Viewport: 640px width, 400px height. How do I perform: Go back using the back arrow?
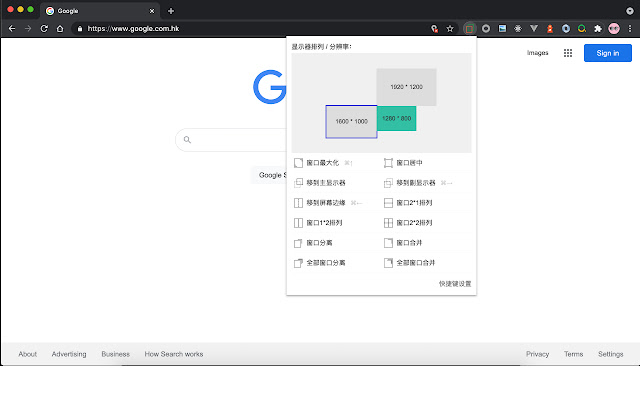[x=12, y=29]
